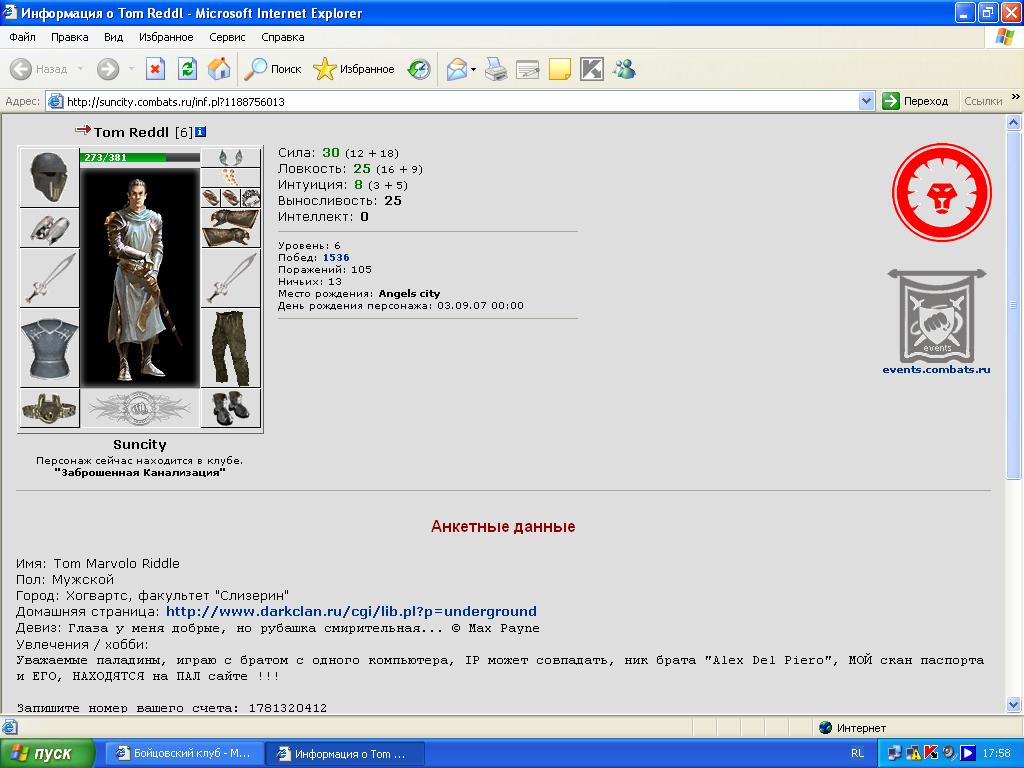This screenshot has width=1024, height=768.
Task: Click the red lion clan emblem
Action: 942,193
